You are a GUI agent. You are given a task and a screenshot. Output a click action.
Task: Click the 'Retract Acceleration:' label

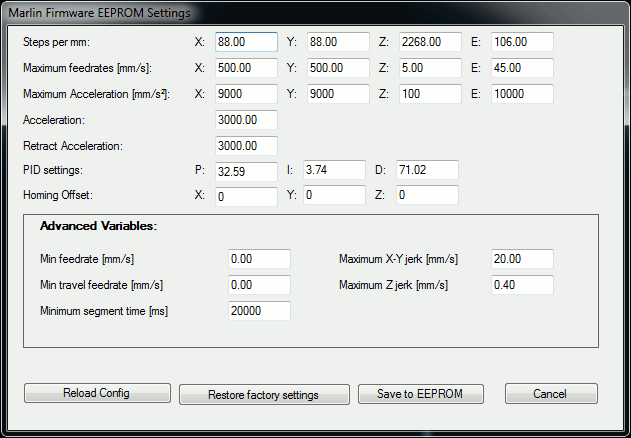(73, 146)
